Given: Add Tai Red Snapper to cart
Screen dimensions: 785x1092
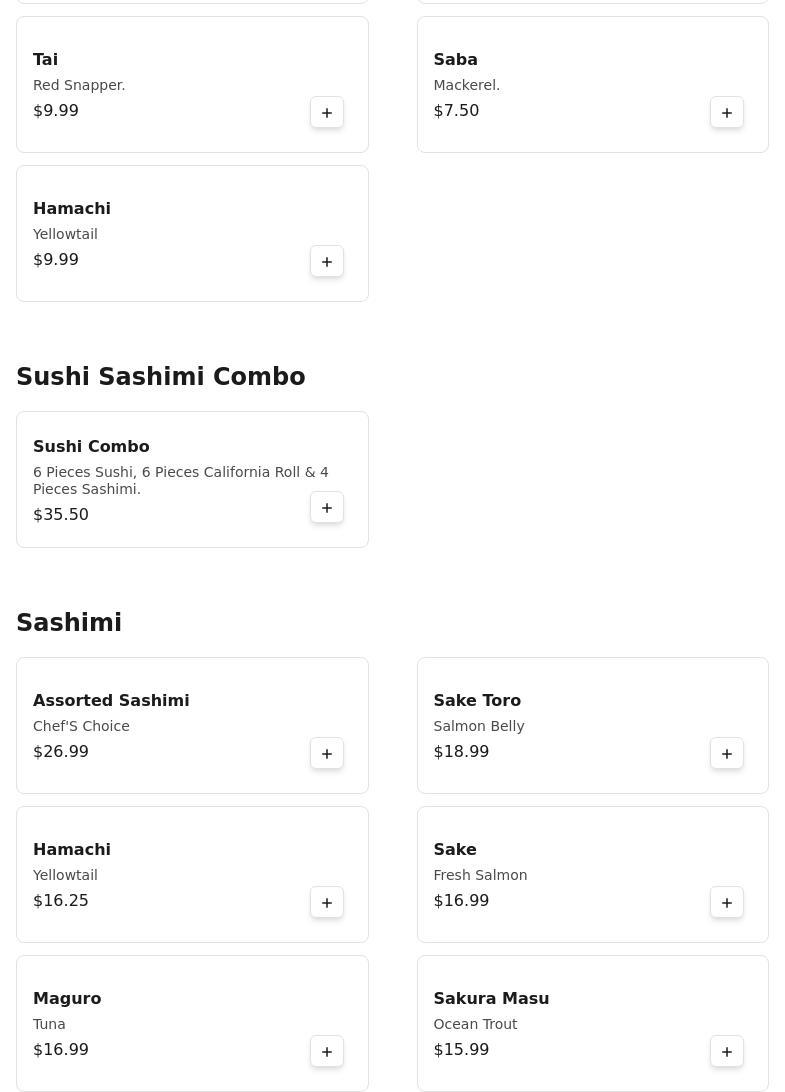Looking at the screenshot, I should (327, 113).
